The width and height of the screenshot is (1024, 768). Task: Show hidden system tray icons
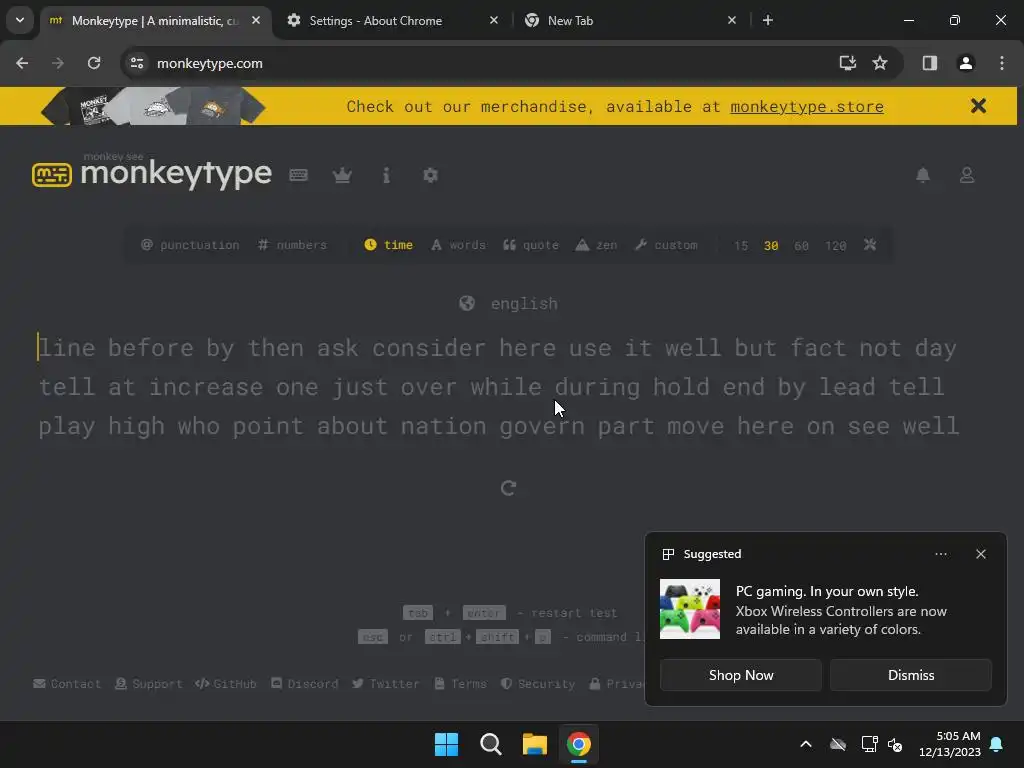tap(806, 744)
